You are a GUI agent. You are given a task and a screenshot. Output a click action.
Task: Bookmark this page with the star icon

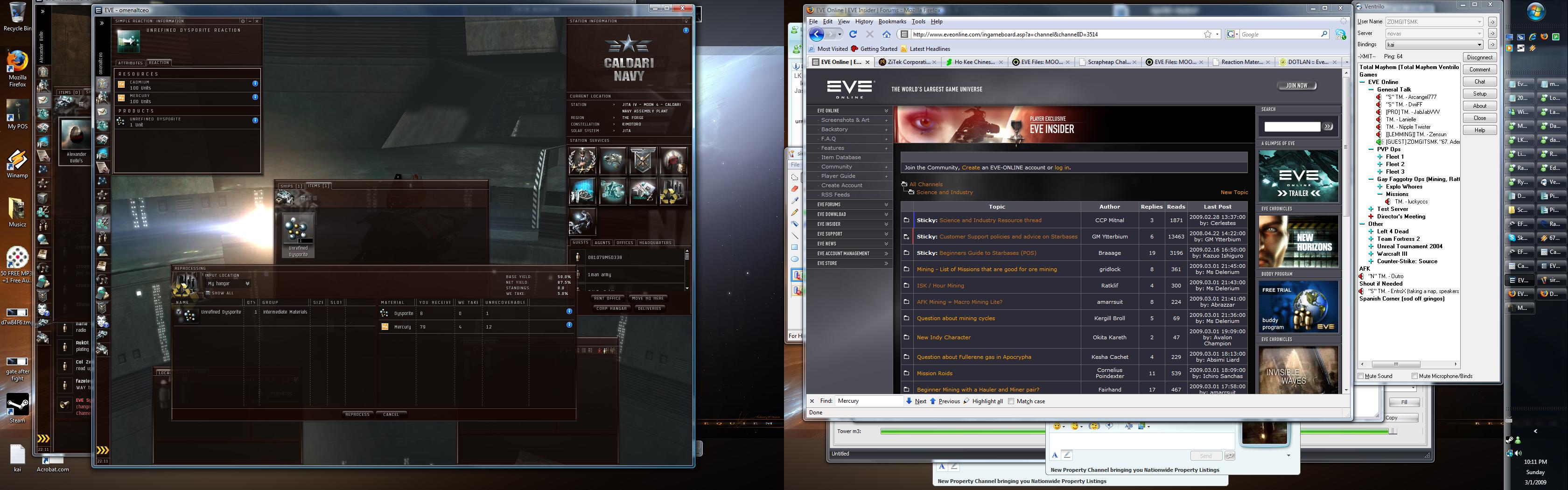1207,34
